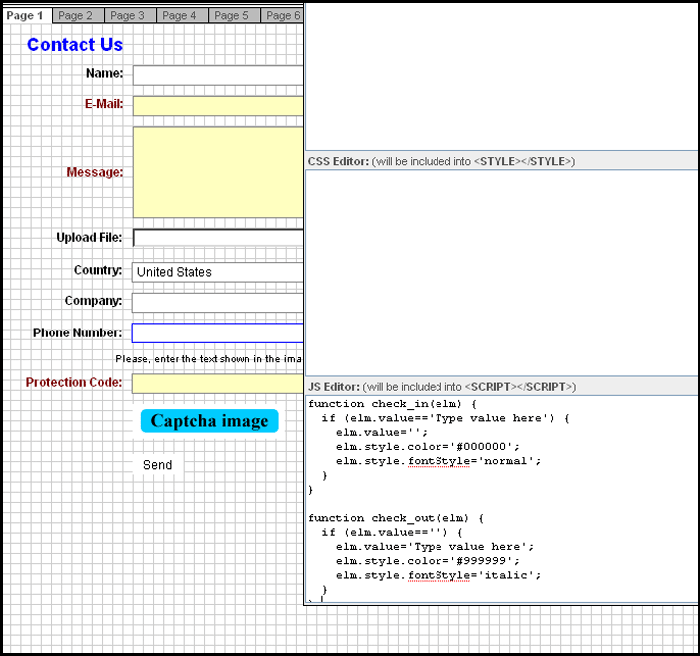The image size is (700, 656).
Task: Select the Name: label
Action: [104, 73]
